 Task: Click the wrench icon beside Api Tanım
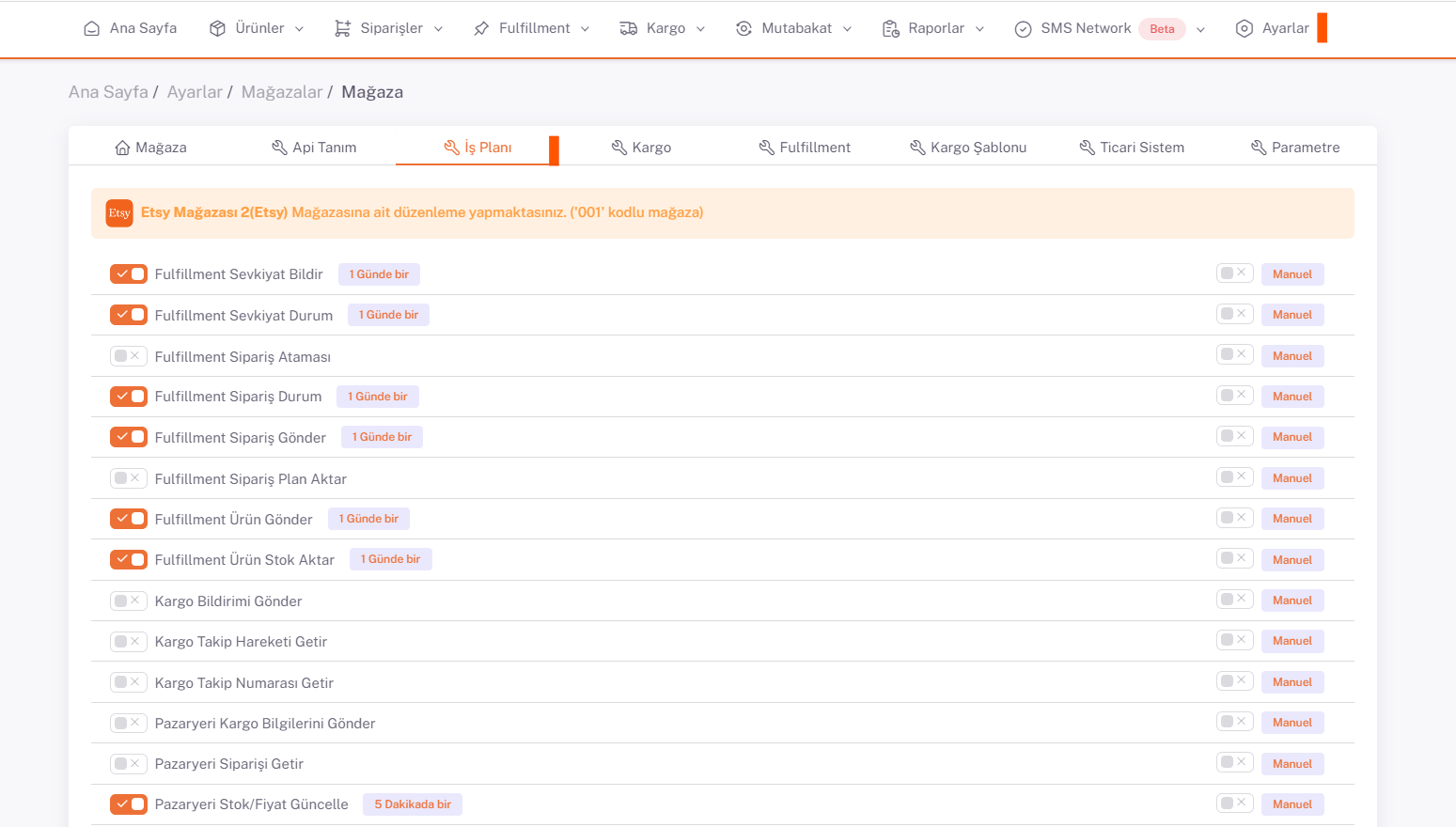[279, 148]
